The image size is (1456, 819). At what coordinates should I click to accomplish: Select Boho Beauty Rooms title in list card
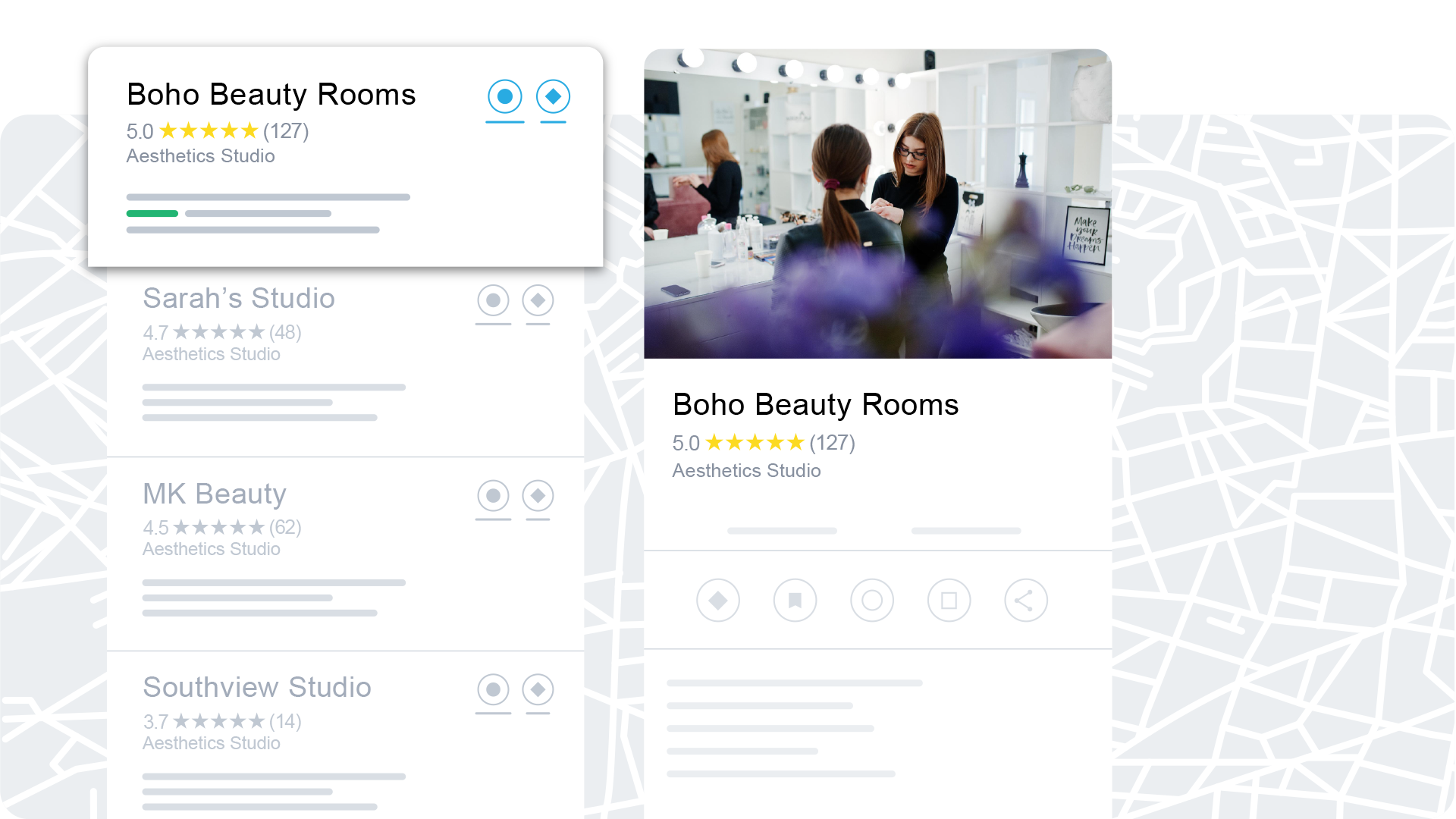(271, 95)
